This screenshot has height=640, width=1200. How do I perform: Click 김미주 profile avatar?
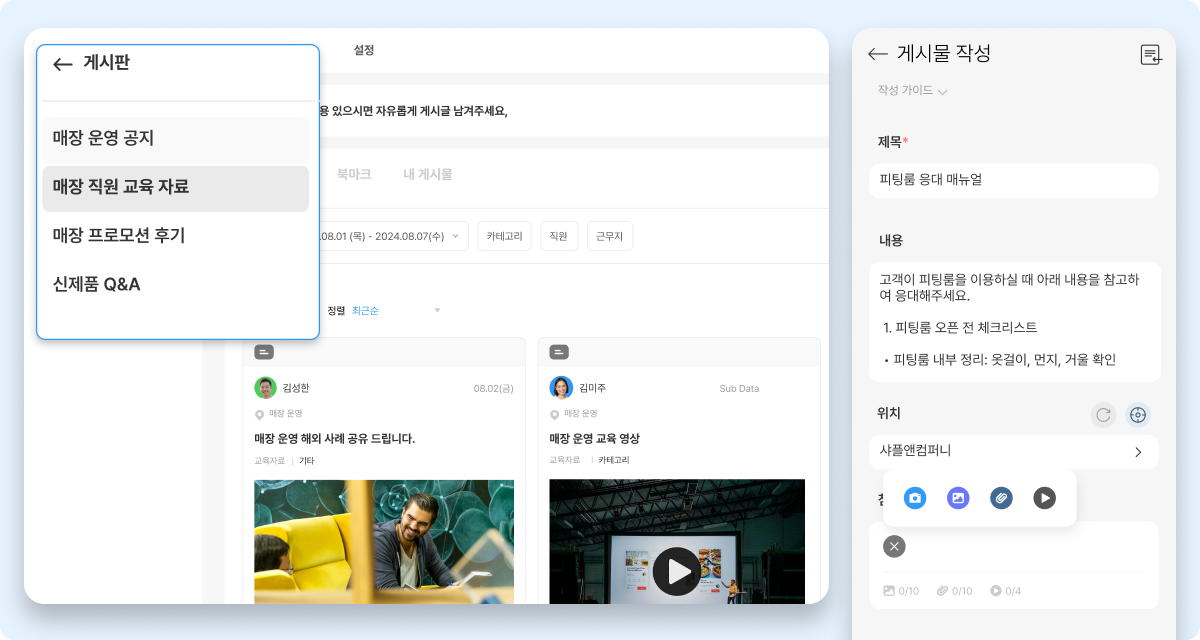pos(561,388)
